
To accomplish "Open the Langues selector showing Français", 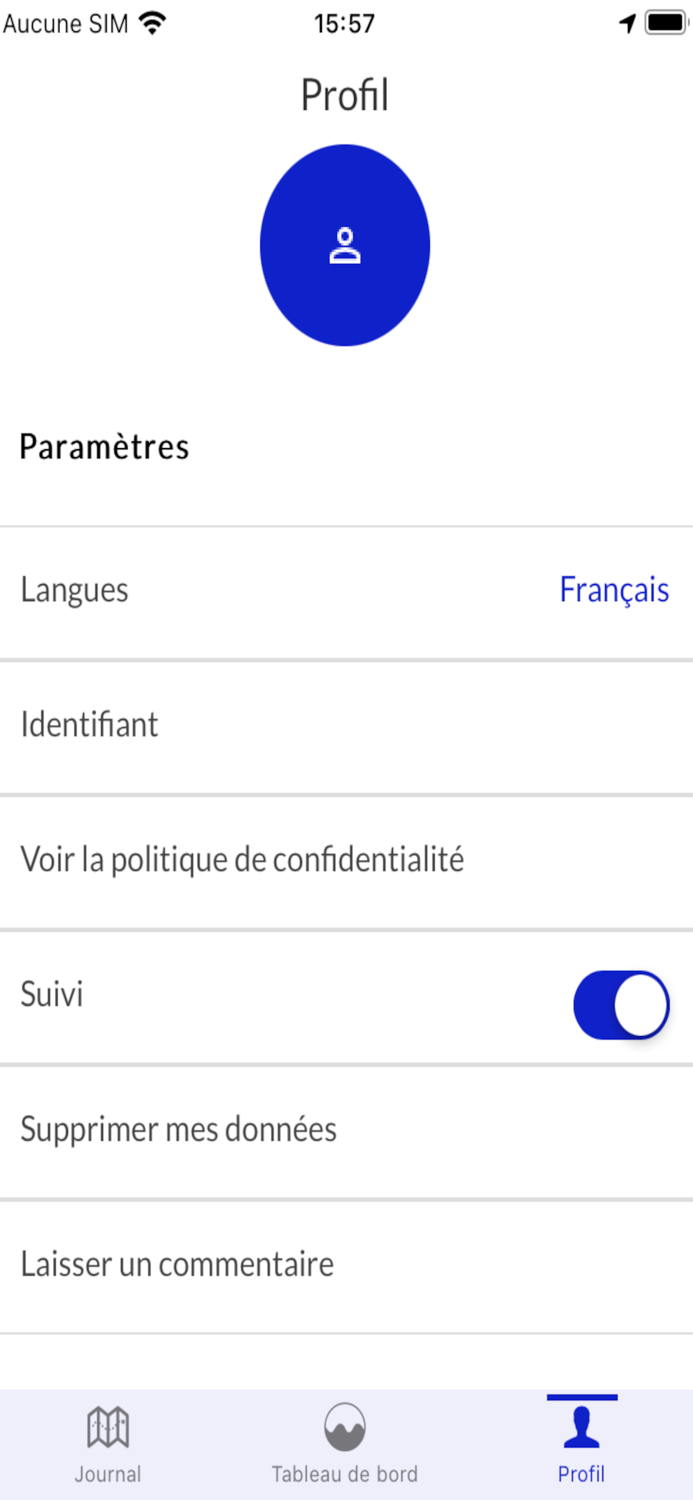I will (345, 590).
